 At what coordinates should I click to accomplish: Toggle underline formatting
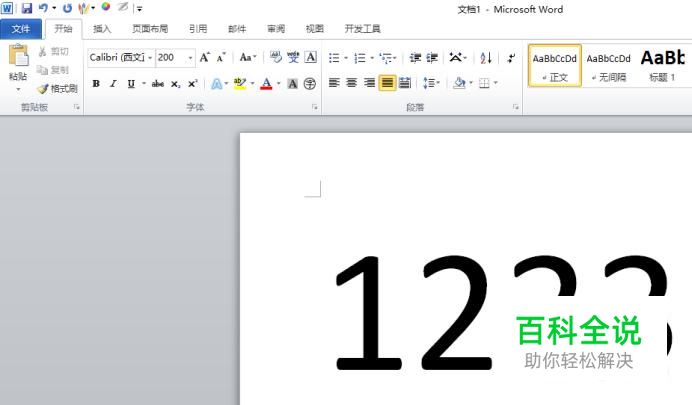pos(131,83)
